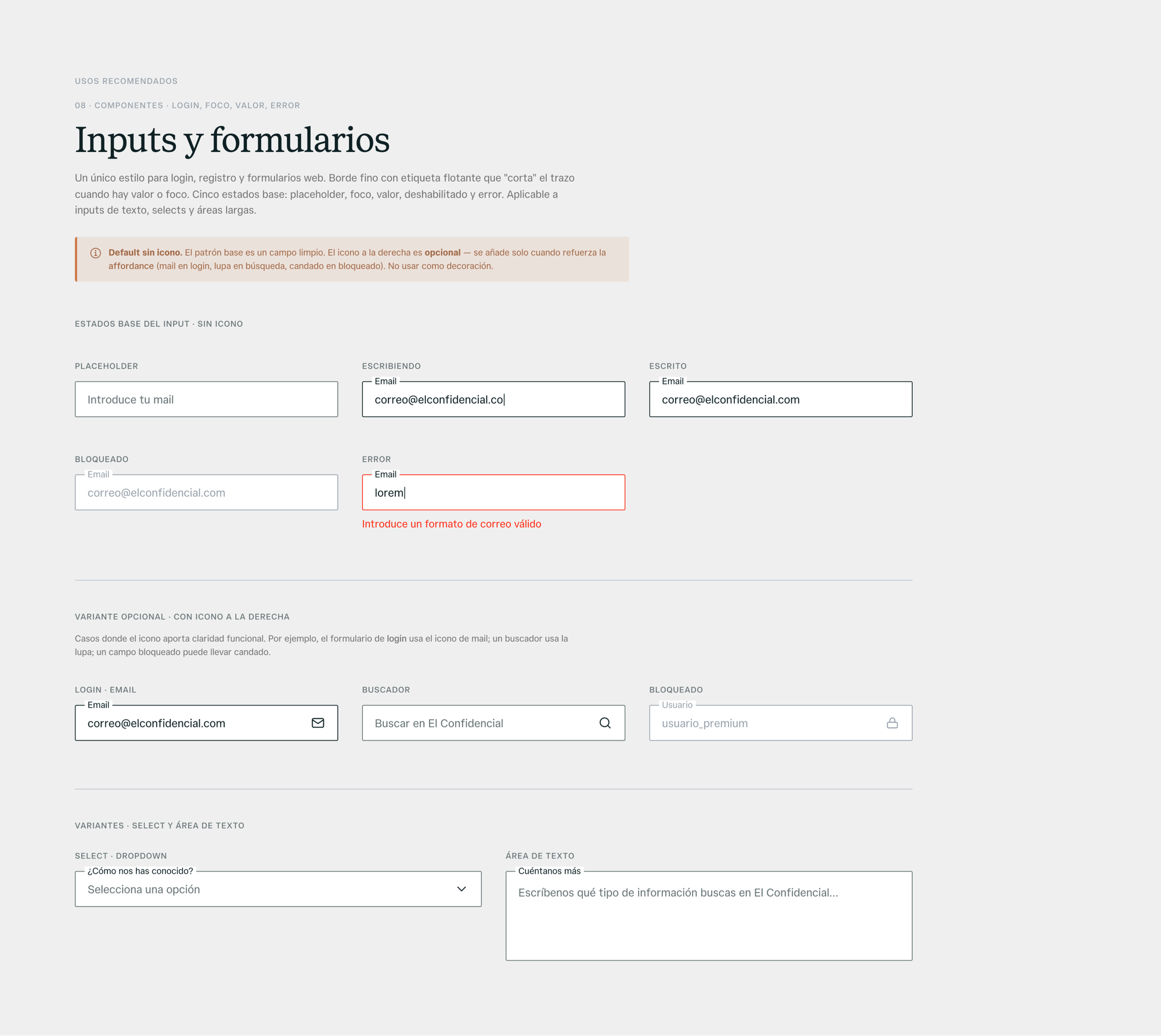This screenshot has width=1161, height=1036.
Task: Click the Escrito email field with correo@elconfidencial.com
Action: pyautogui.click(x=781, y=399)
